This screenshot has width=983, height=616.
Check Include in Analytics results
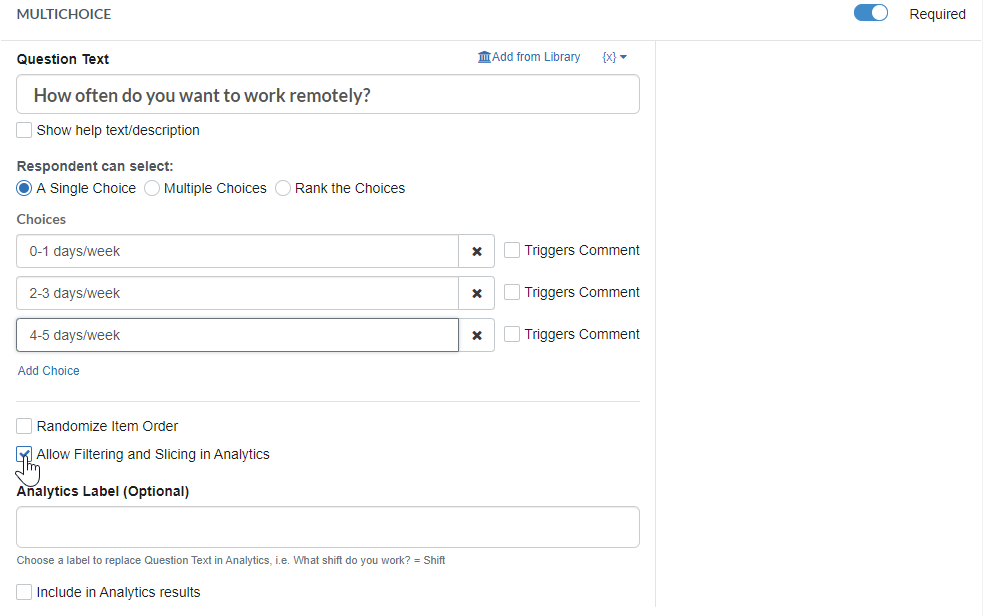(25, 592)
